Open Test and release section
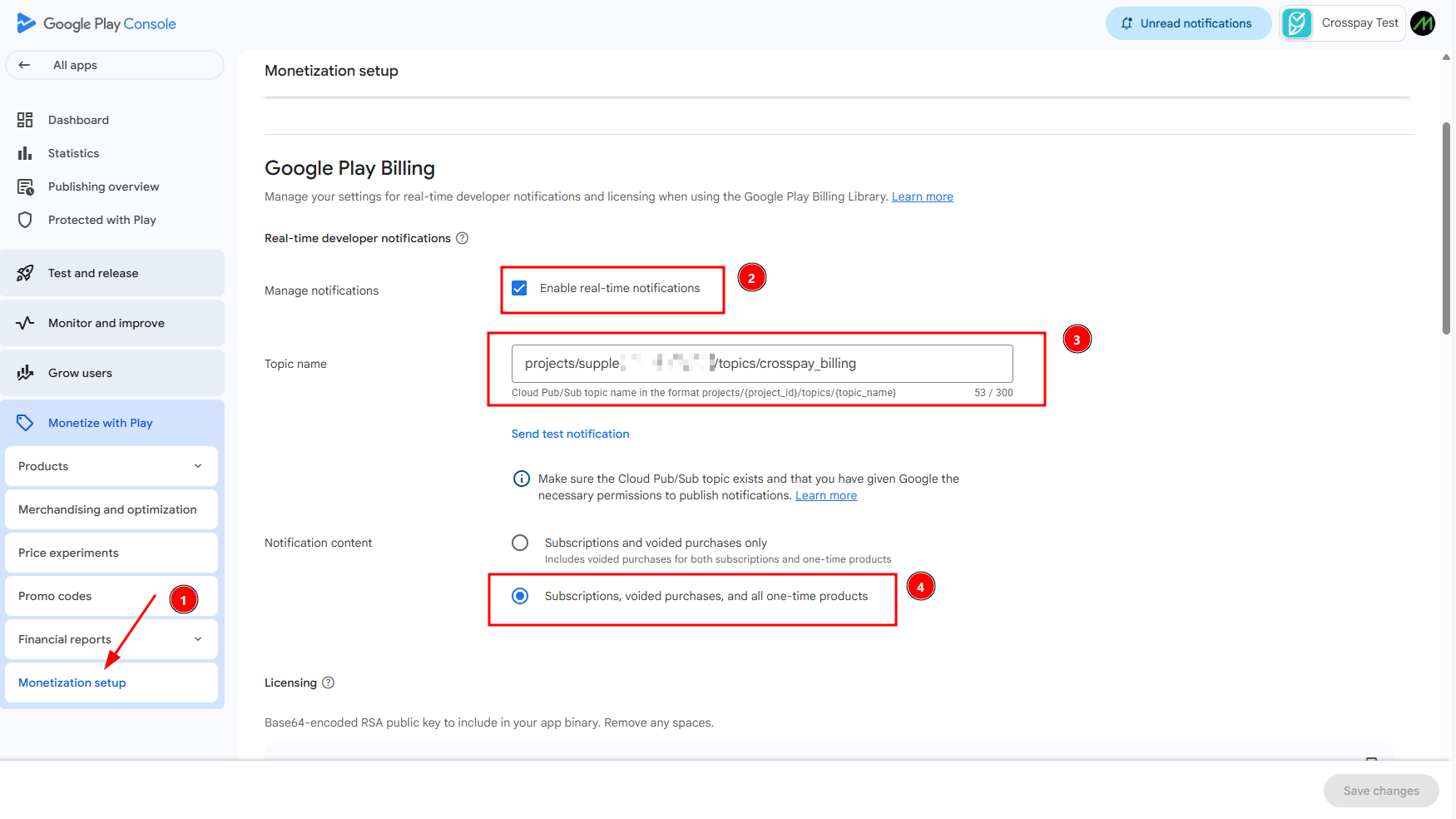This screenshot has width=1456, height=819. 112,273
